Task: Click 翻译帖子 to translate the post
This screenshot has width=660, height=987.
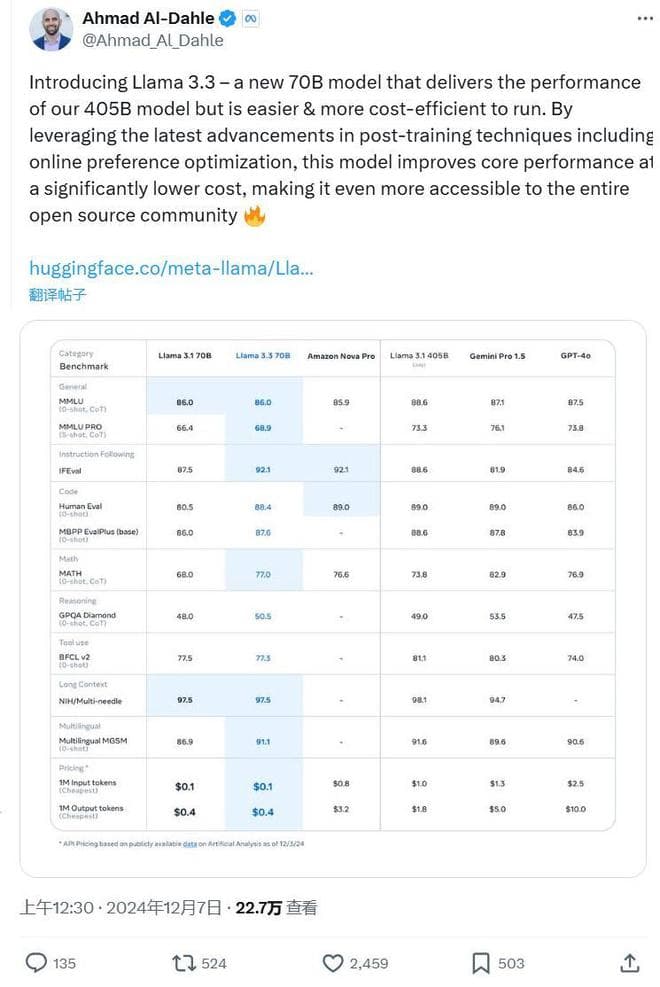Action: (x=57, y=294)
